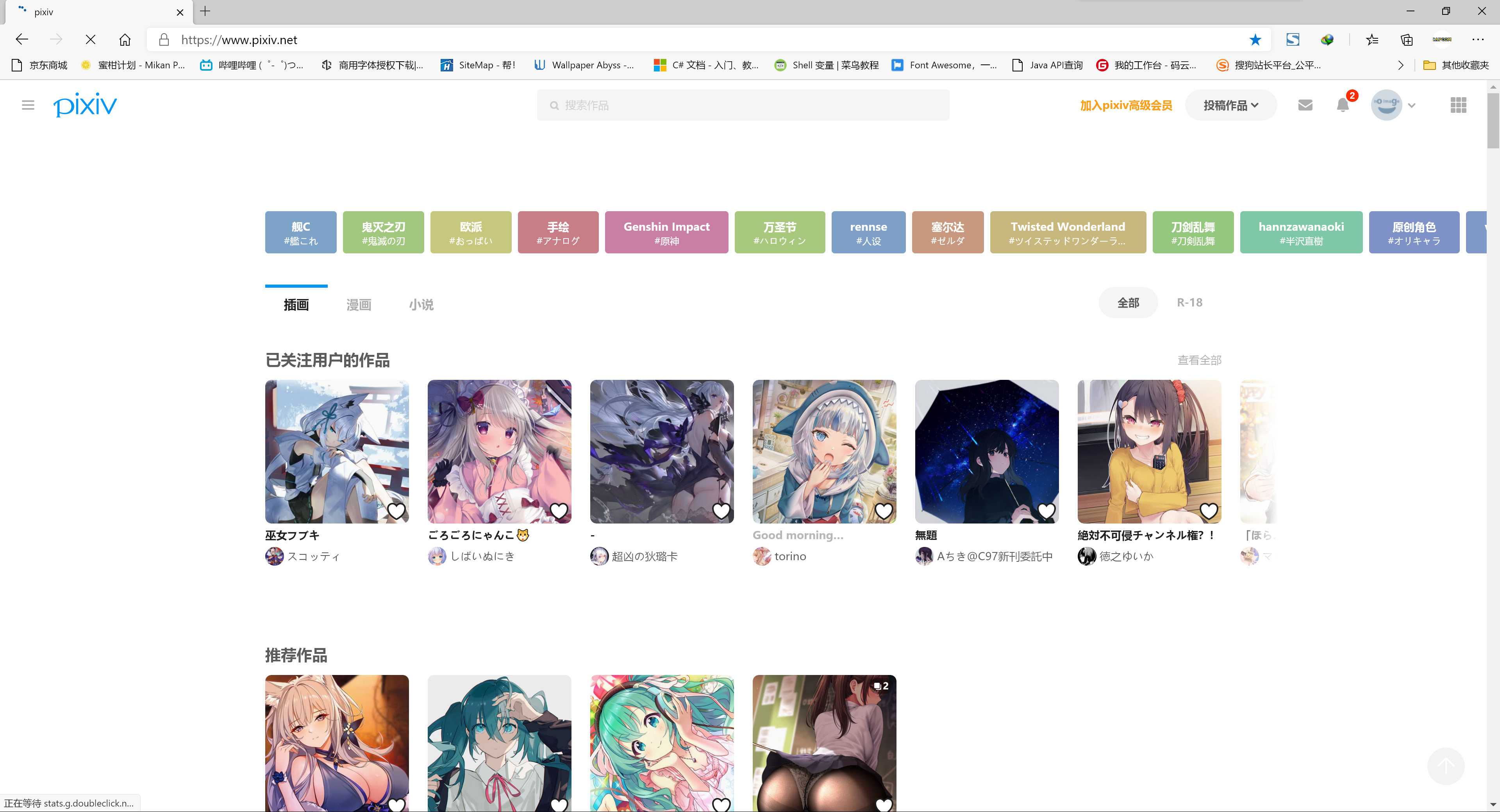1500x812 pixels.
Task: Open the pixiv services grid icon
Action: pyautogui.click(x=1458, y=105)
